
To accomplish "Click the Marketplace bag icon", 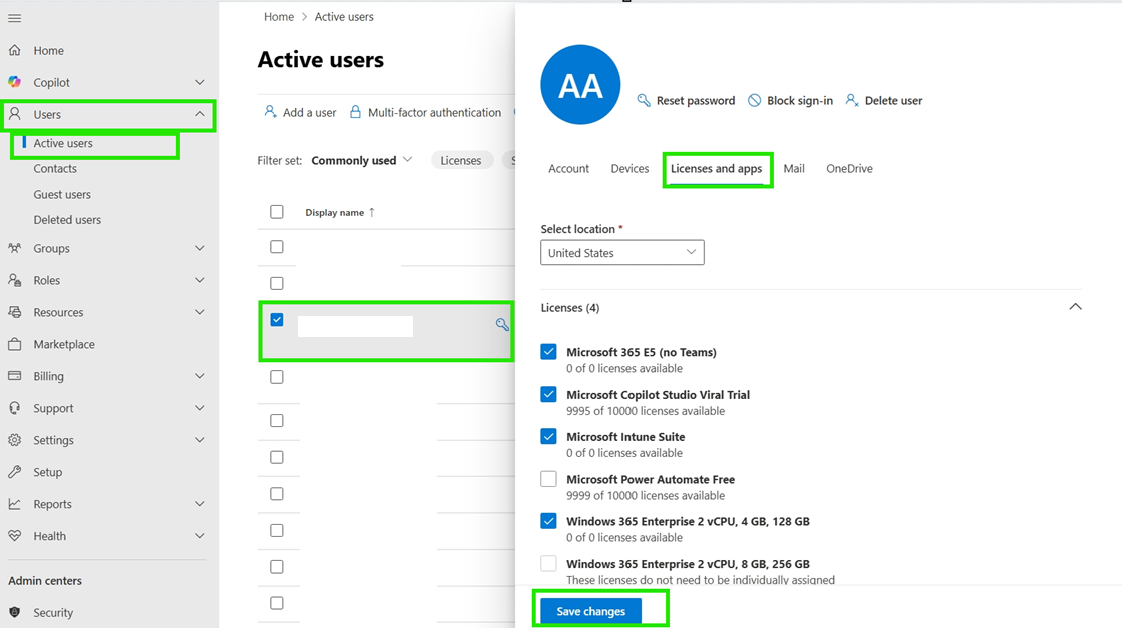I will (x=14, y=344).
